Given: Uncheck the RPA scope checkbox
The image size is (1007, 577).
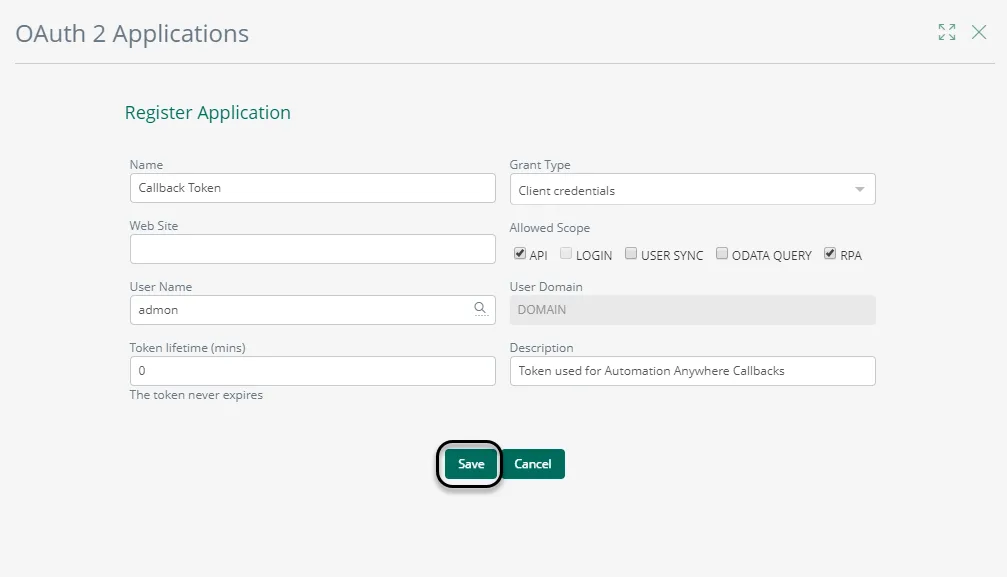Looking at the screenshot, I should [830, 254].
